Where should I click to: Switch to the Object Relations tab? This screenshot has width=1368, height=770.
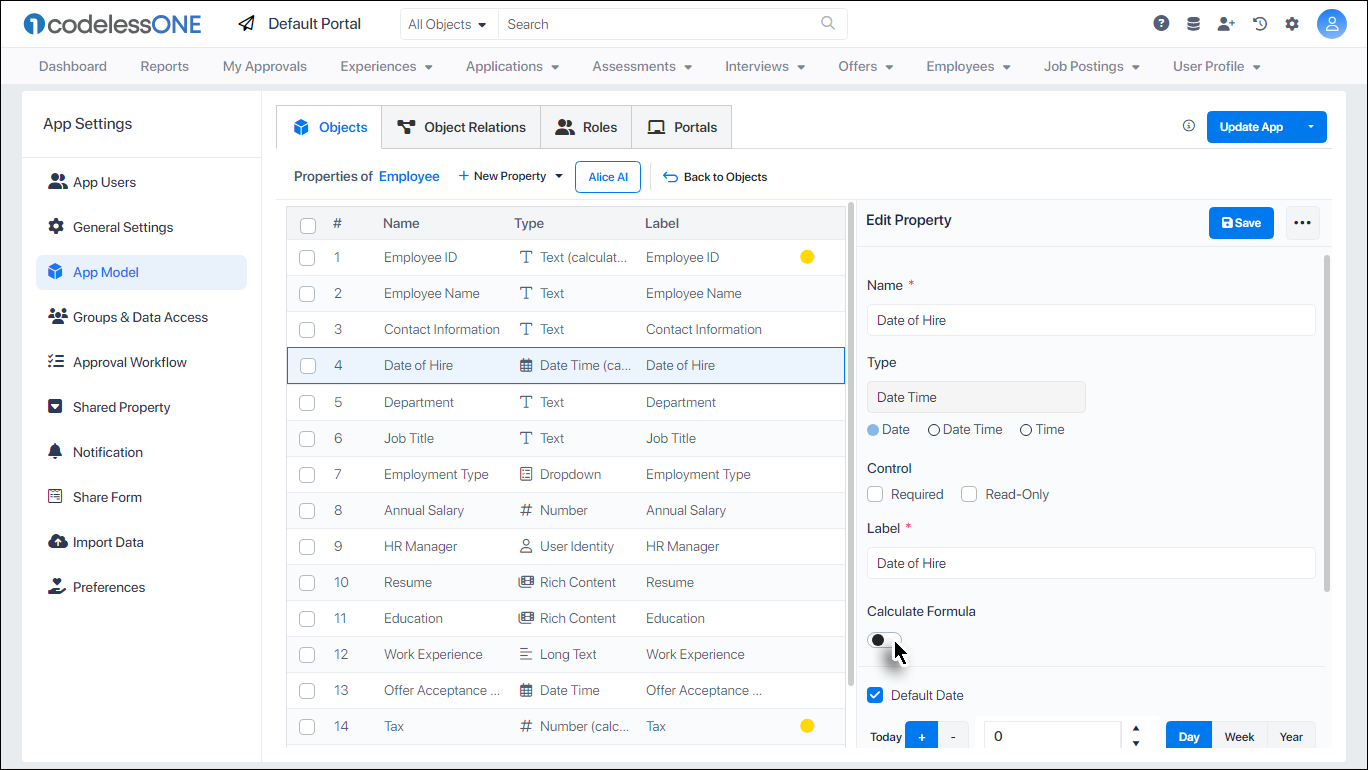[461, 127]
